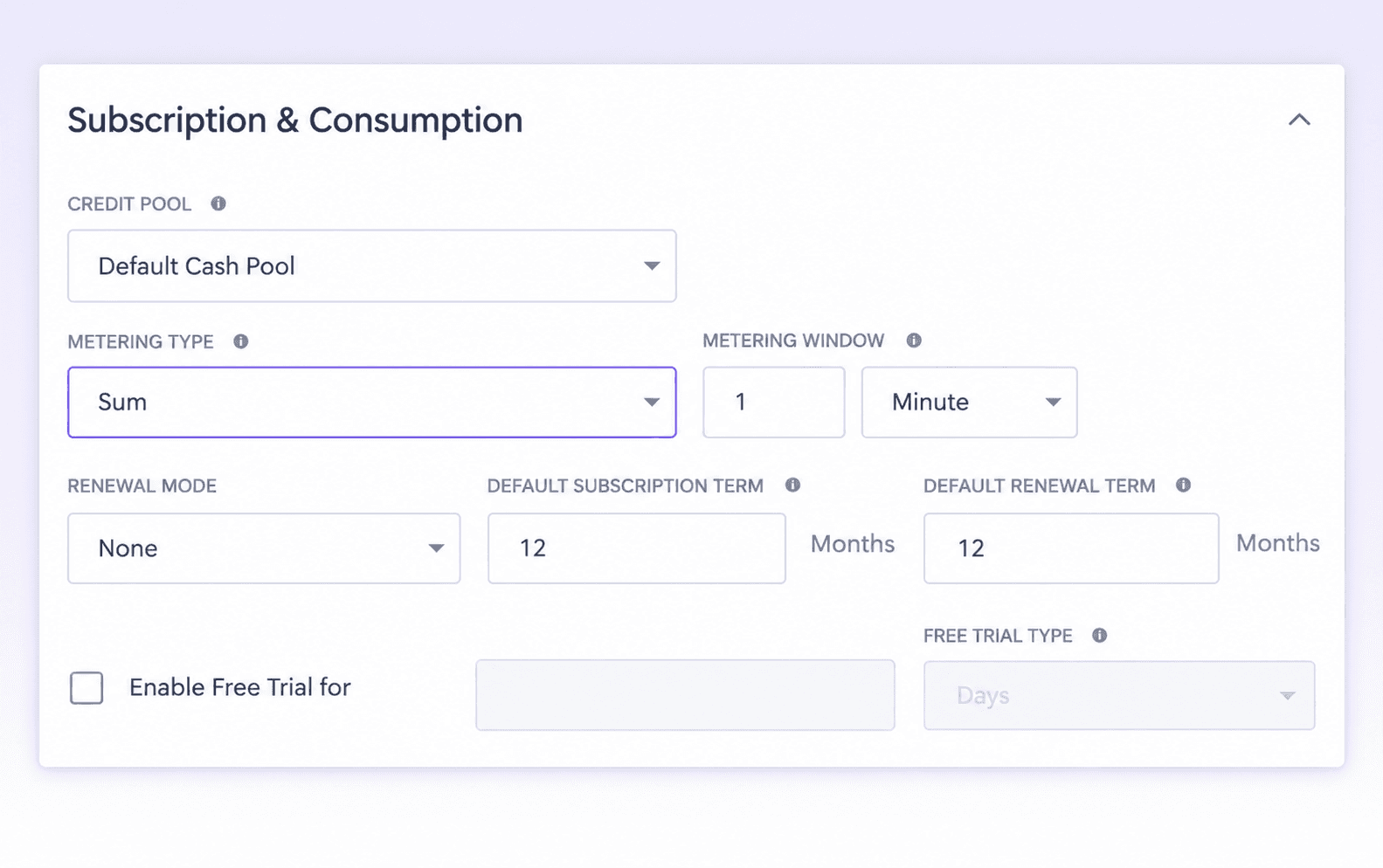Viewport: 1383px width, 868px height.
Task: Click the FREE TRIAL TYPE label
Action: click(998, 637)
